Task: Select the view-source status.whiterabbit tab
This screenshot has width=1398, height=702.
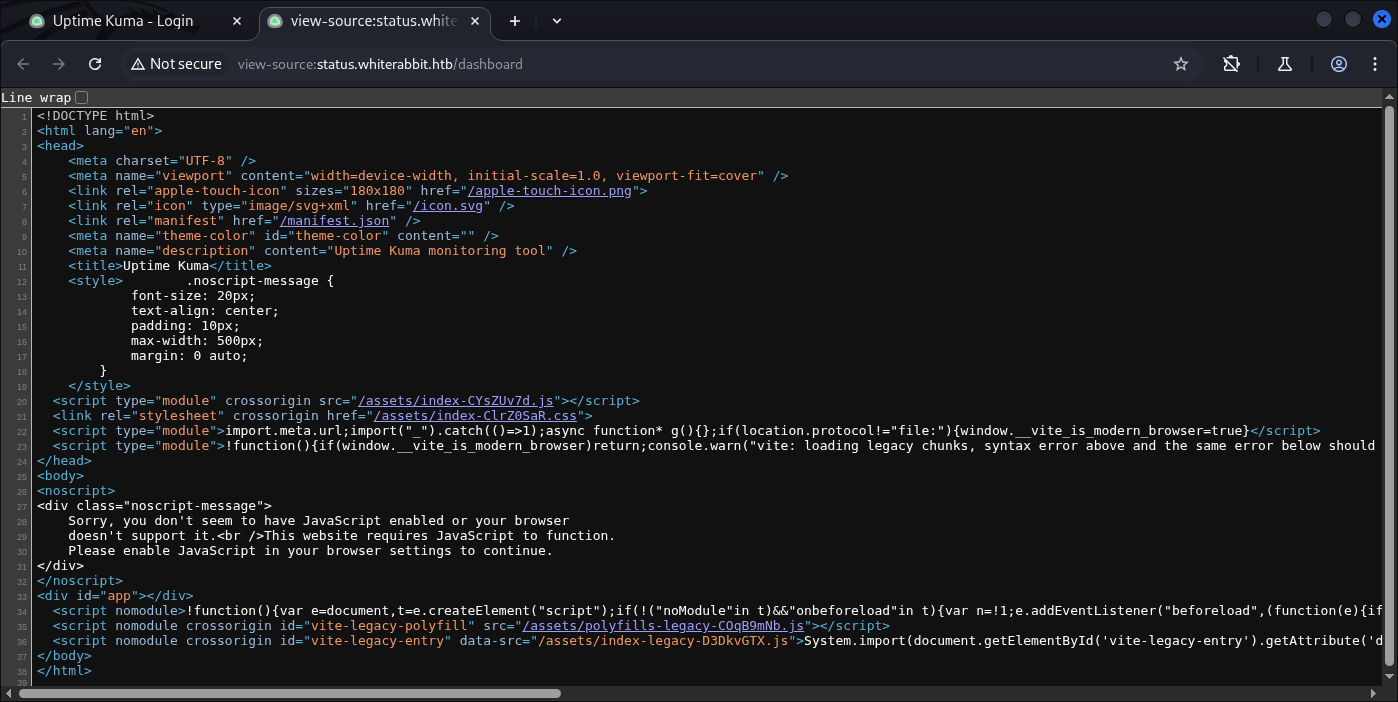Action: (372, 21)
